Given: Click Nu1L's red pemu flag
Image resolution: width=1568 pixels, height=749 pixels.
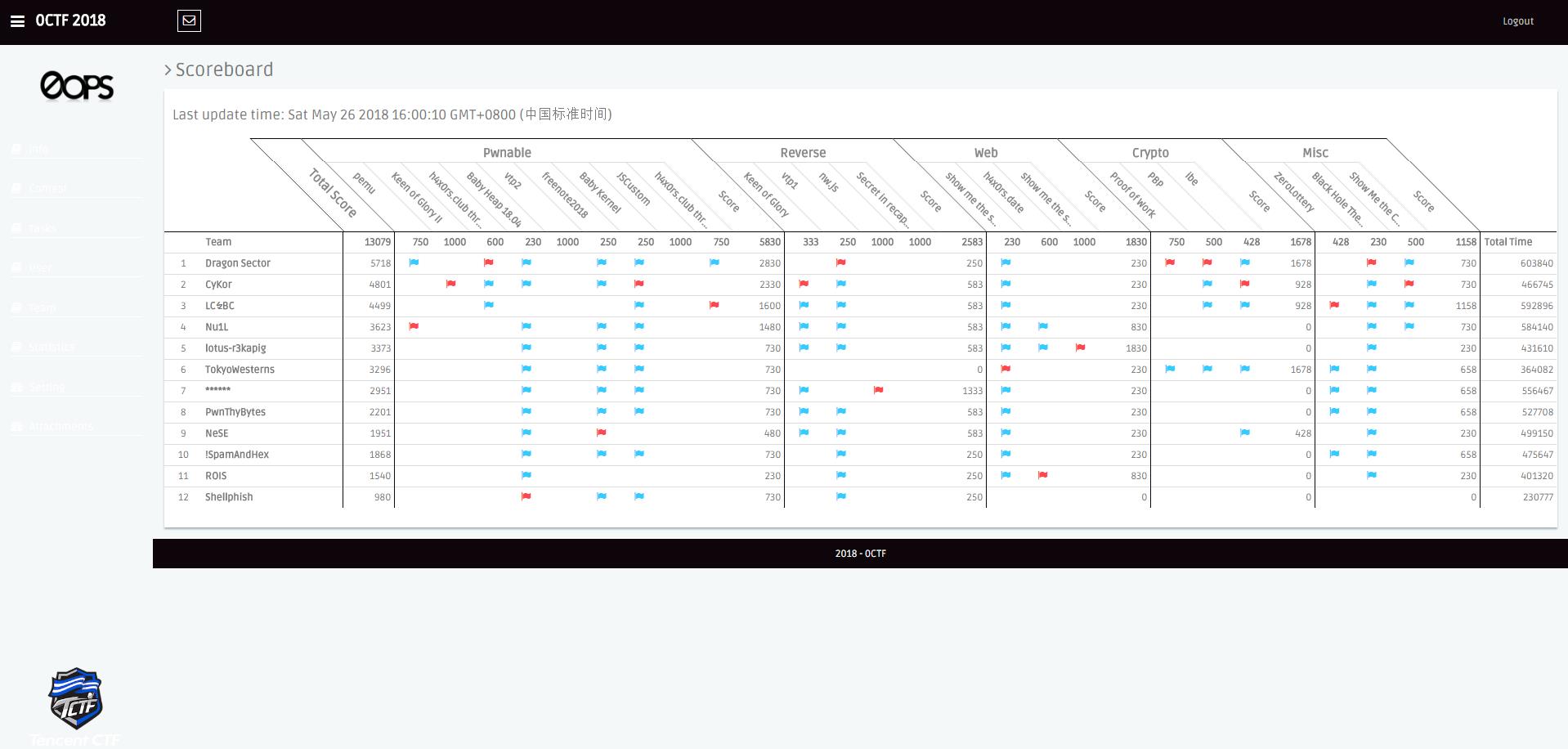Looking at the screenshot, I should [x=414, y=327].
